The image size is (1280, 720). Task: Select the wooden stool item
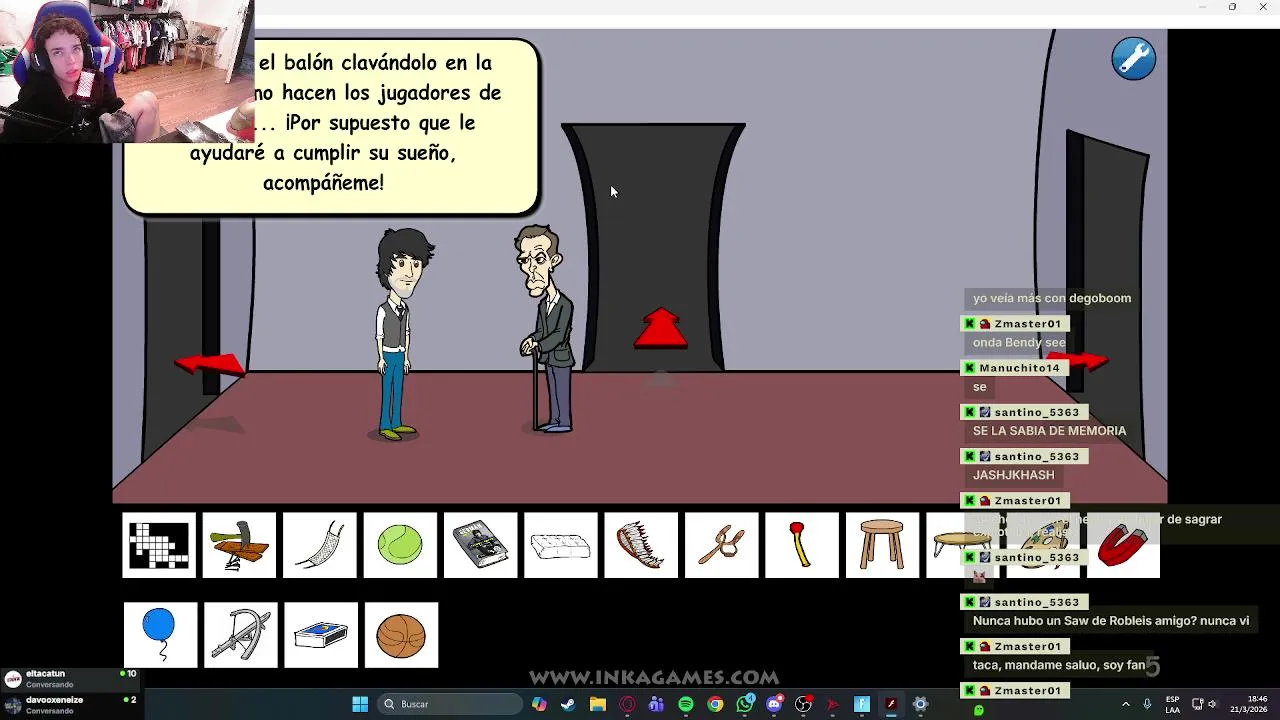[x=882, y=545]
